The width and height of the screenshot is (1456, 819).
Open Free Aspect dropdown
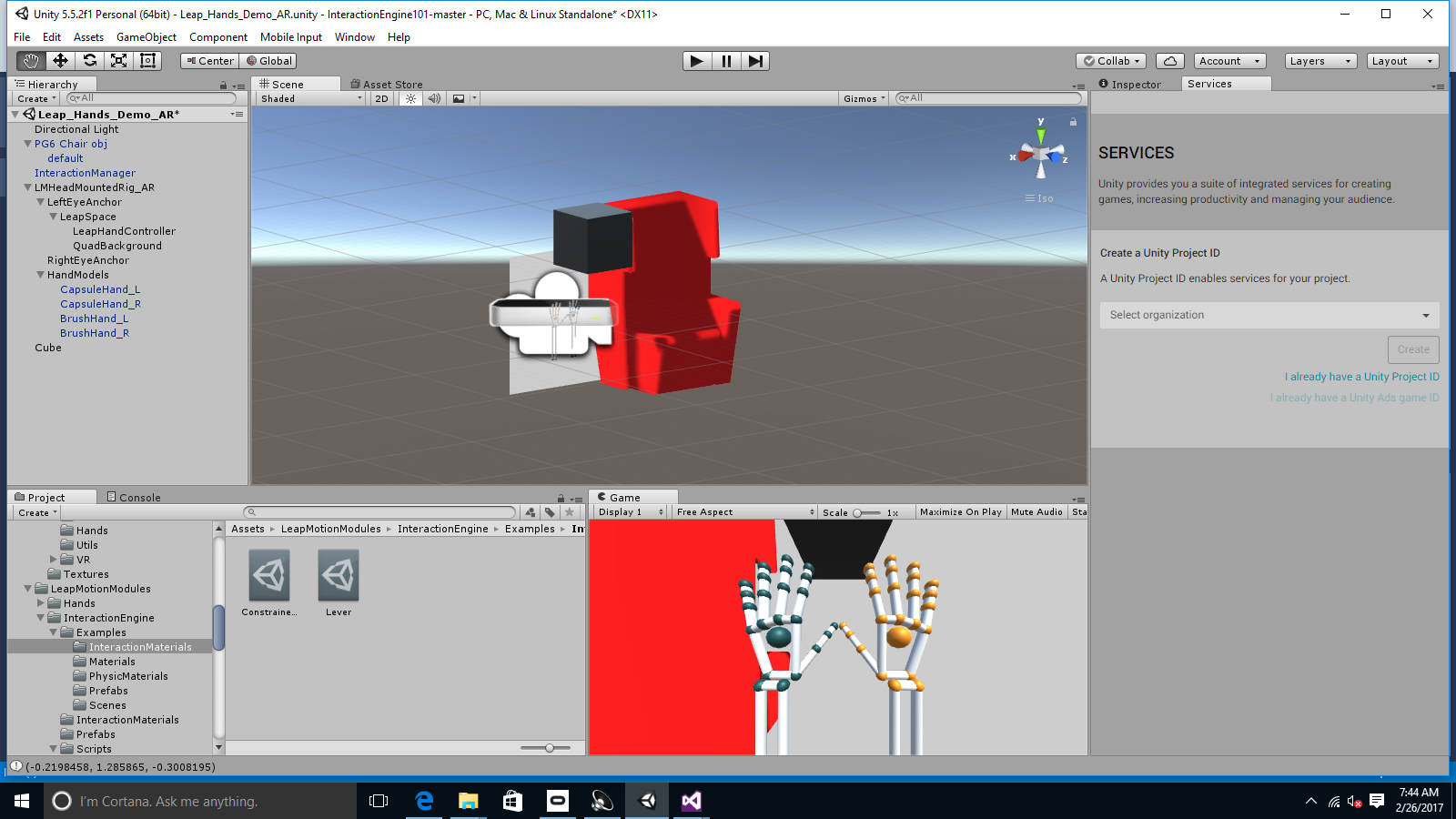[x=745, y=512]
